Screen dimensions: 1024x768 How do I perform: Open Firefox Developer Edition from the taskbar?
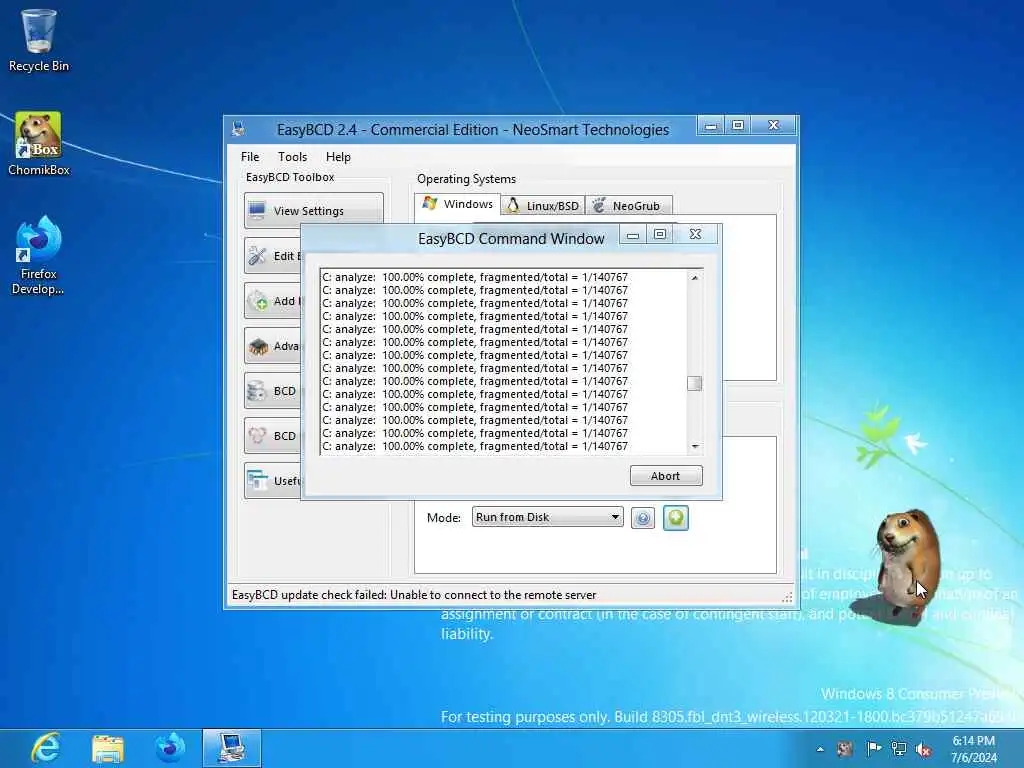click(x=170, y=748)
